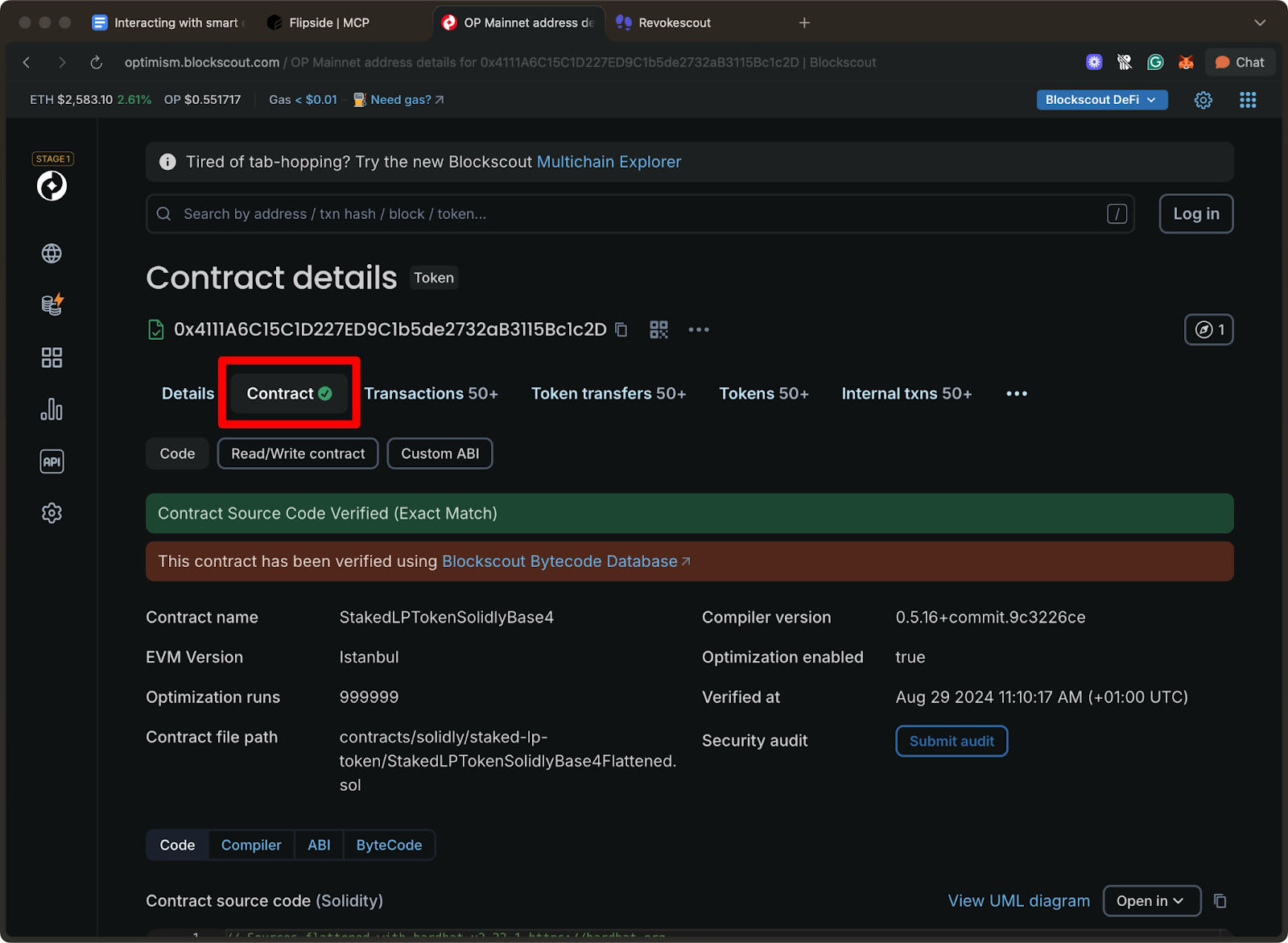1288x943 pixels.
Task: Show the address QR code
Action: [x=658, y=329]
